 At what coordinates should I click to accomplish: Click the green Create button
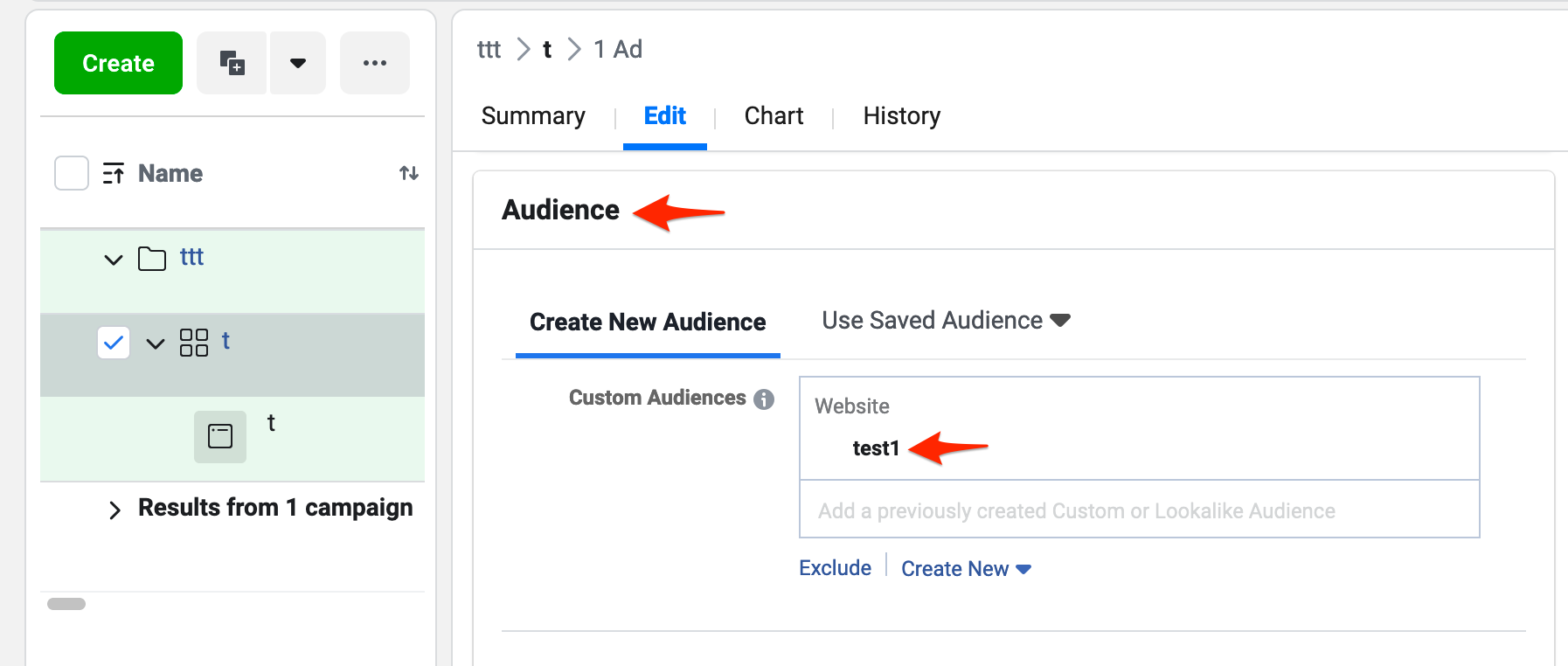point(118,63)
